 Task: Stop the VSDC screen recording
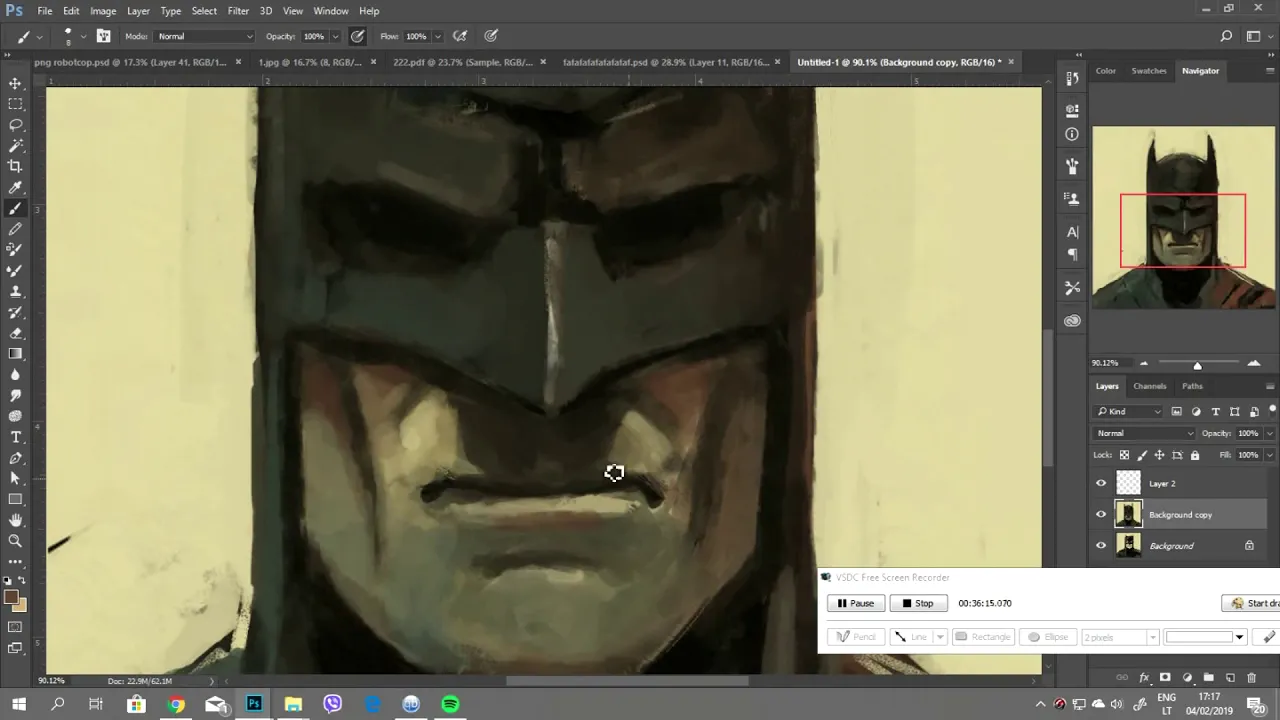918,603
